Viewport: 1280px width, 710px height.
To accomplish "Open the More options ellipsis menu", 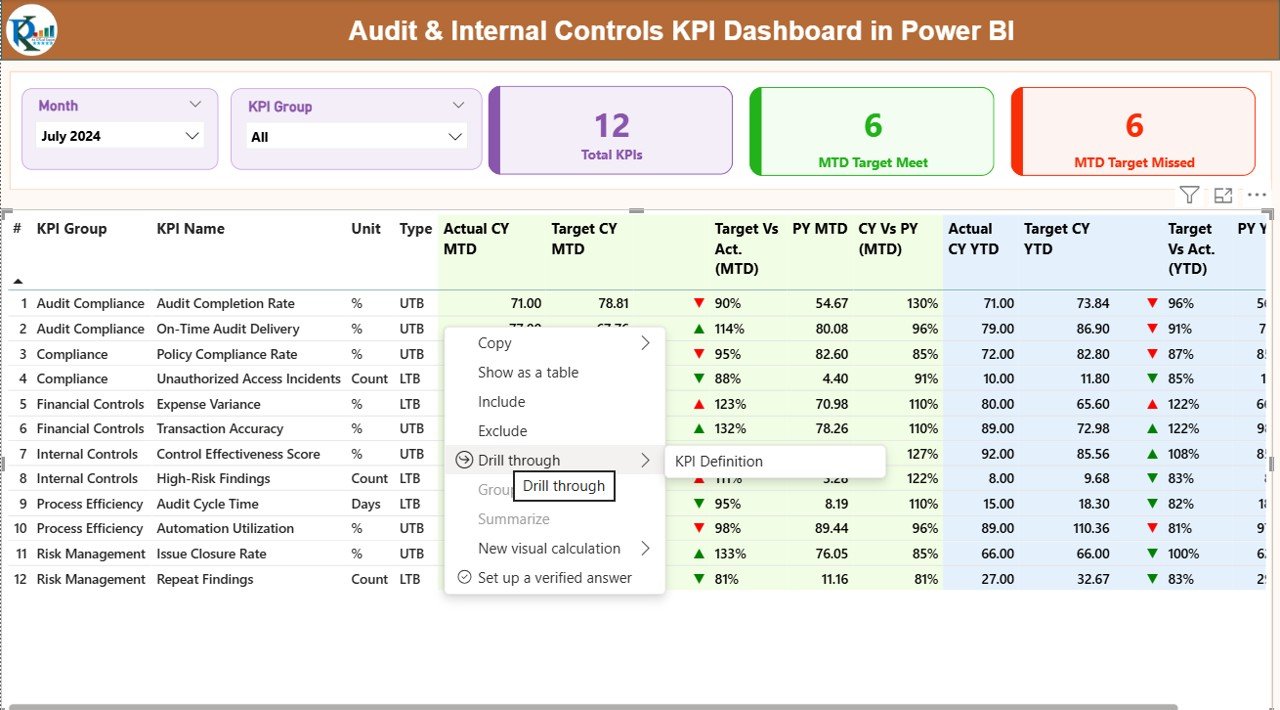I will pos(1256,195).
